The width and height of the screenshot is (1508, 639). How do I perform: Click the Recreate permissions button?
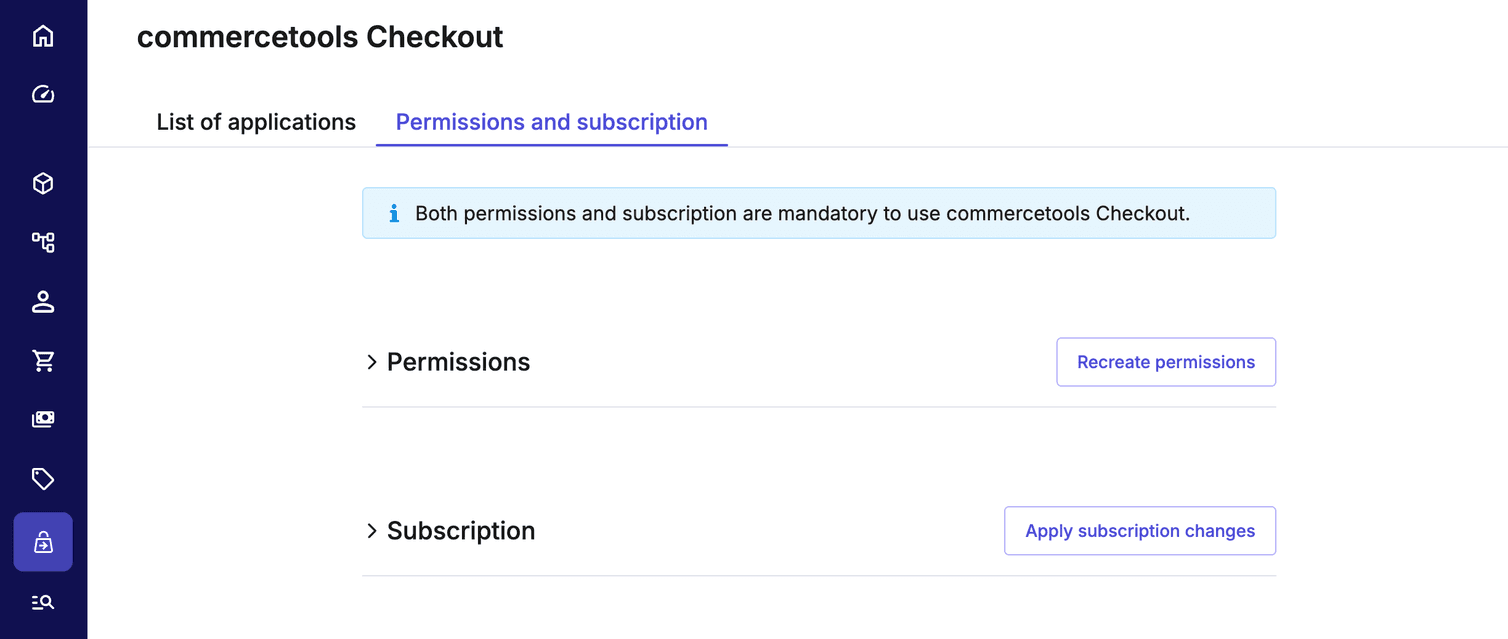(1165, 361)
